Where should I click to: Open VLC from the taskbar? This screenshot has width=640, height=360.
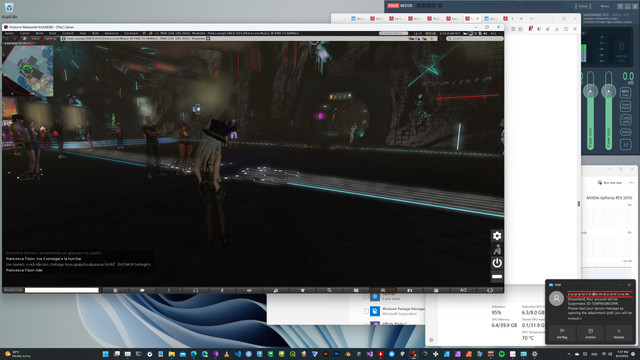click(x=227, y=354)
